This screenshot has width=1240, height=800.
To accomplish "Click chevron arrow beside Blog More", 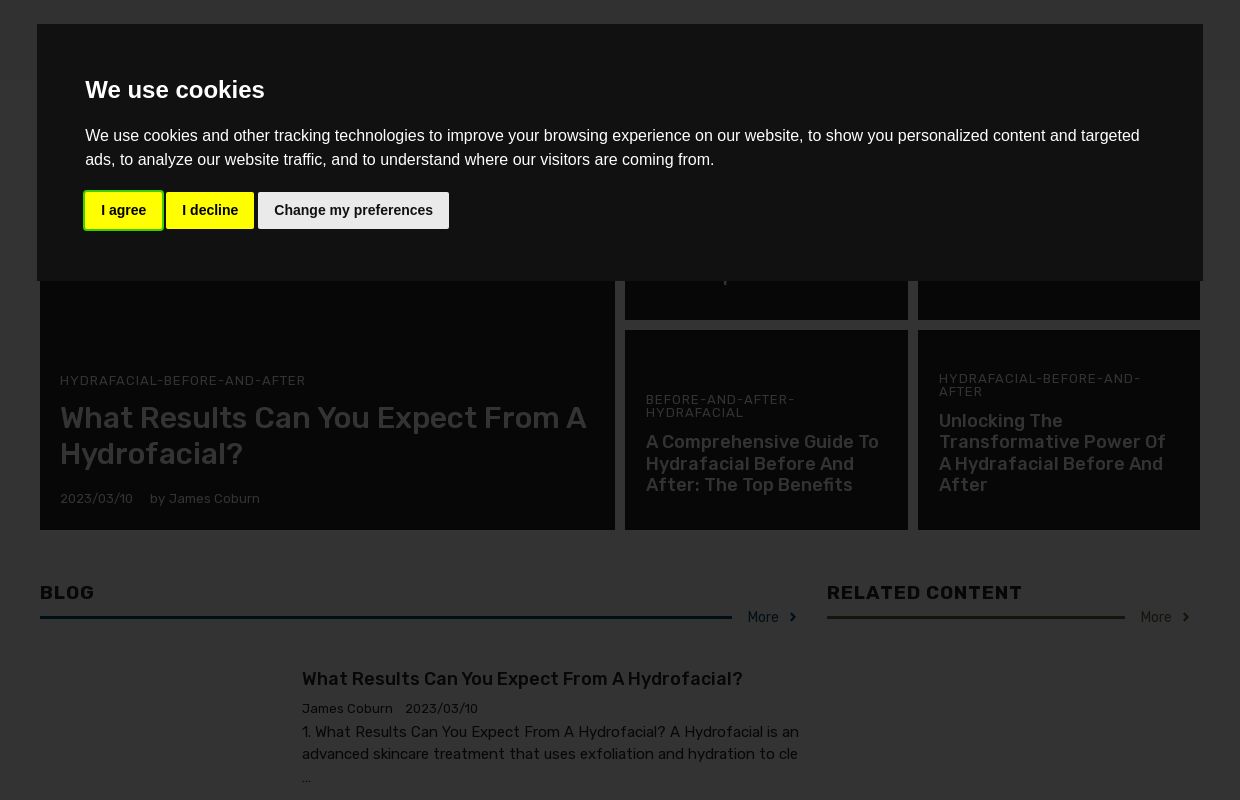I will (792, 618).
